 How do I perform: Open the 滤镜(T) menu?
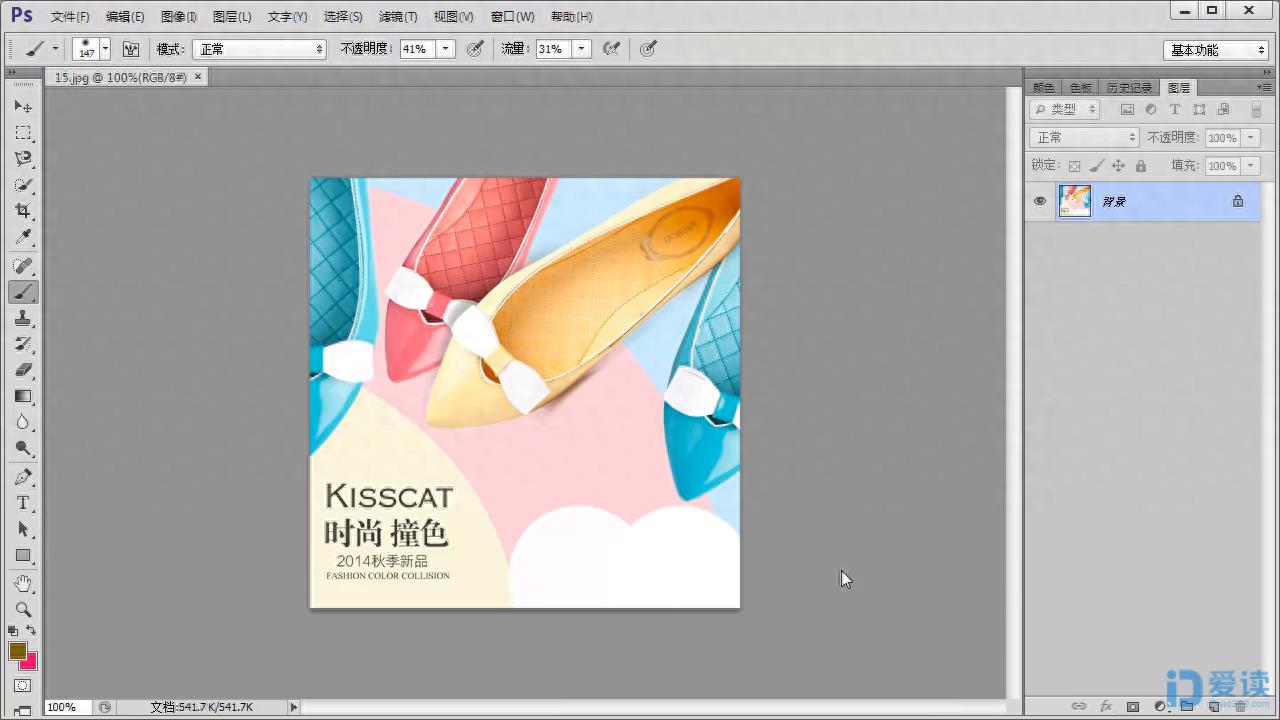(398, 17)
